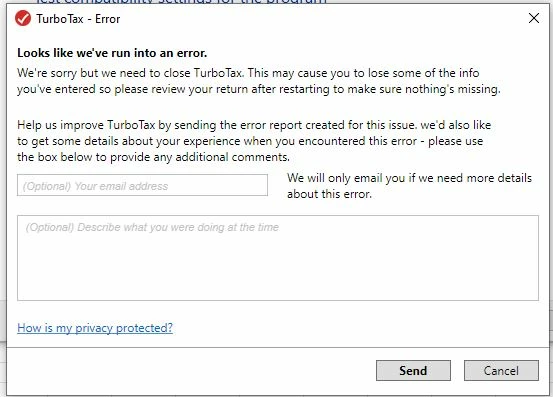The height and width of the screenshot is (397, 553).
Task: Click the note "We will only email you"
Action: pyautogui.click(x=409, y=178)
